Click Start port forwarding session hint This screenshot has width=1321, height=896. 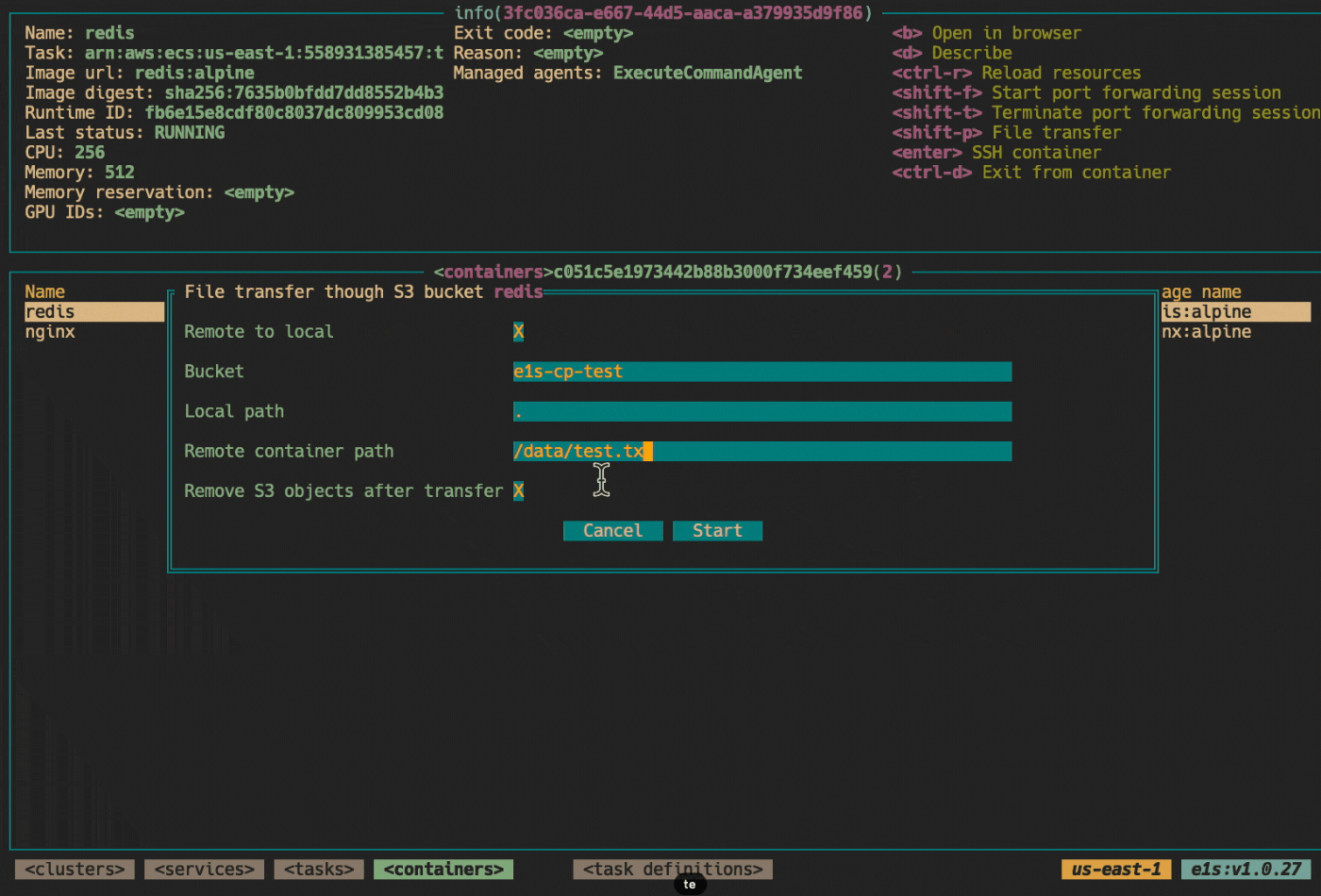[x=1087, y=92]
